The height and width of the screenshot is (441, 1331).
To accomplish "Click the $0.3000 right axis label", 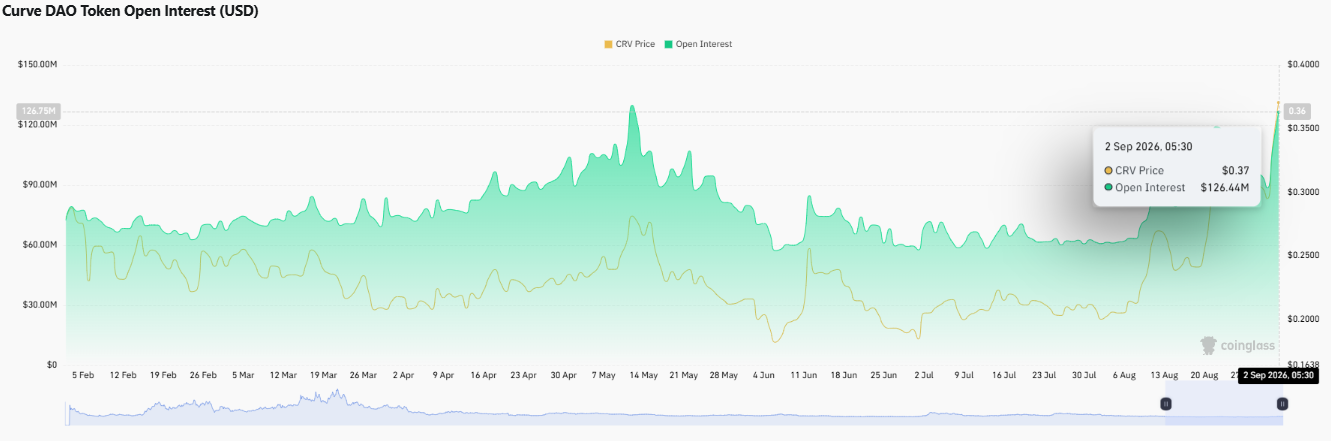I will click(x=1303, y=192).
